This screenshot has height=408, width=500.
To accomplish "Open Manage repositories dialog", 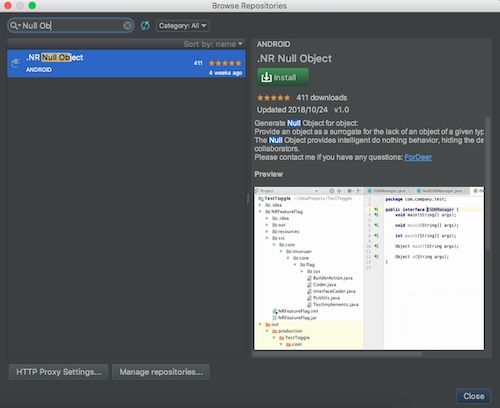I will pos(161,372).
